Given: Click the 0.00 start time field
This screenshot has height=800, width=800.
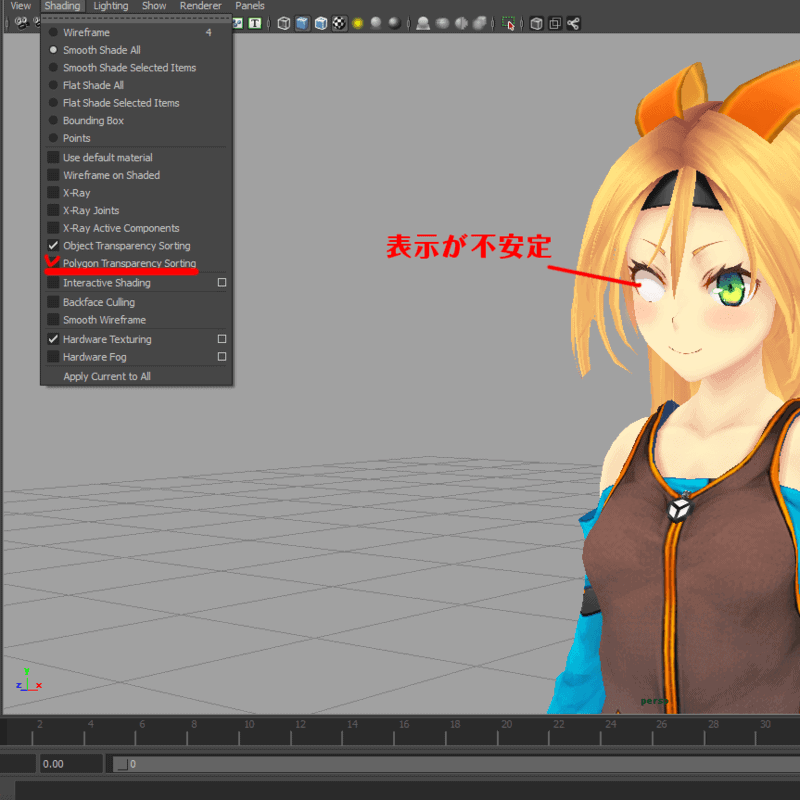Looking at the screenshot, I should (70, 764).
